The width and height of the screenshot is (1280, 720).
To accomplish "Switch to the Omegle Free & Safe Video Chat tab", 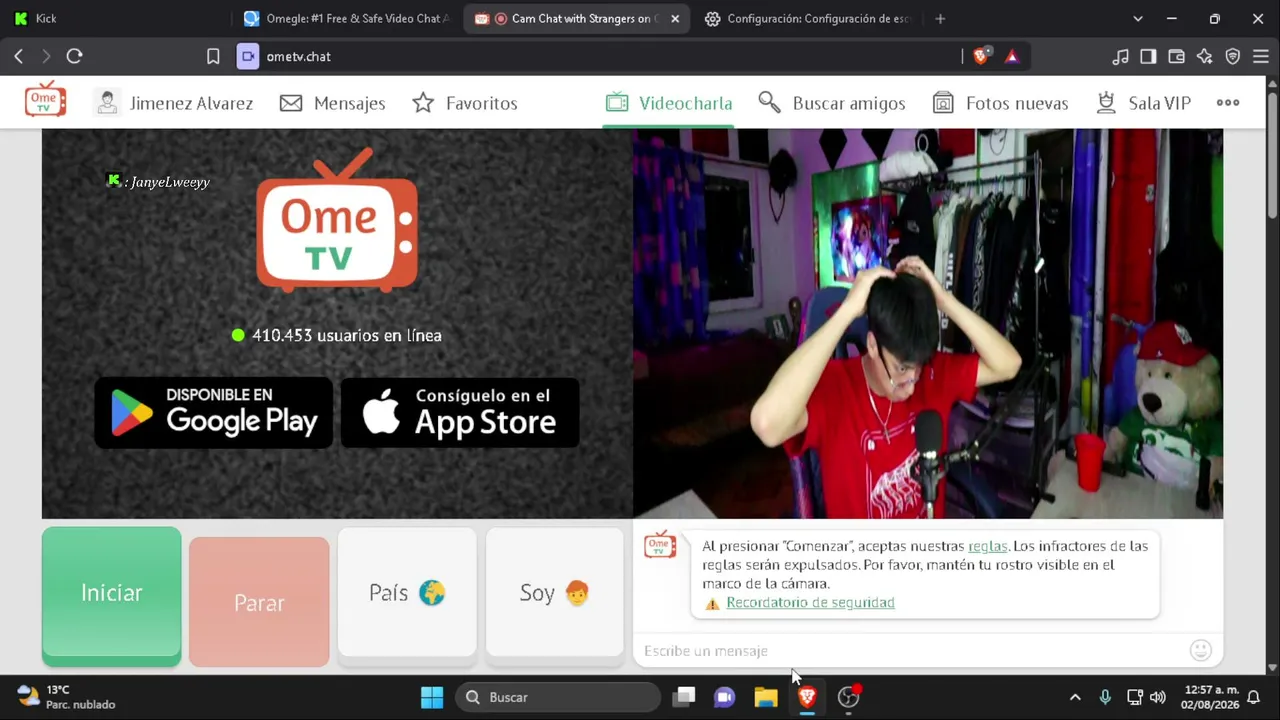I will 348,19.
